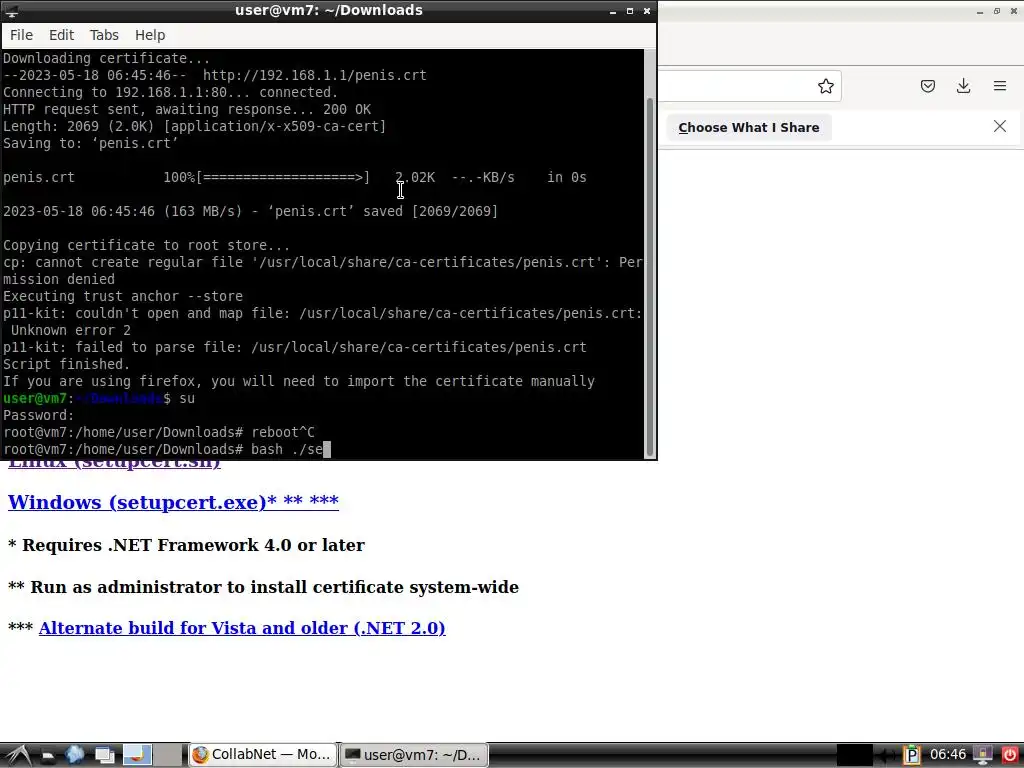Screen dimensions: 1024x768
Task: Close the Firefox window
Action: click(x=1014, y=12)
